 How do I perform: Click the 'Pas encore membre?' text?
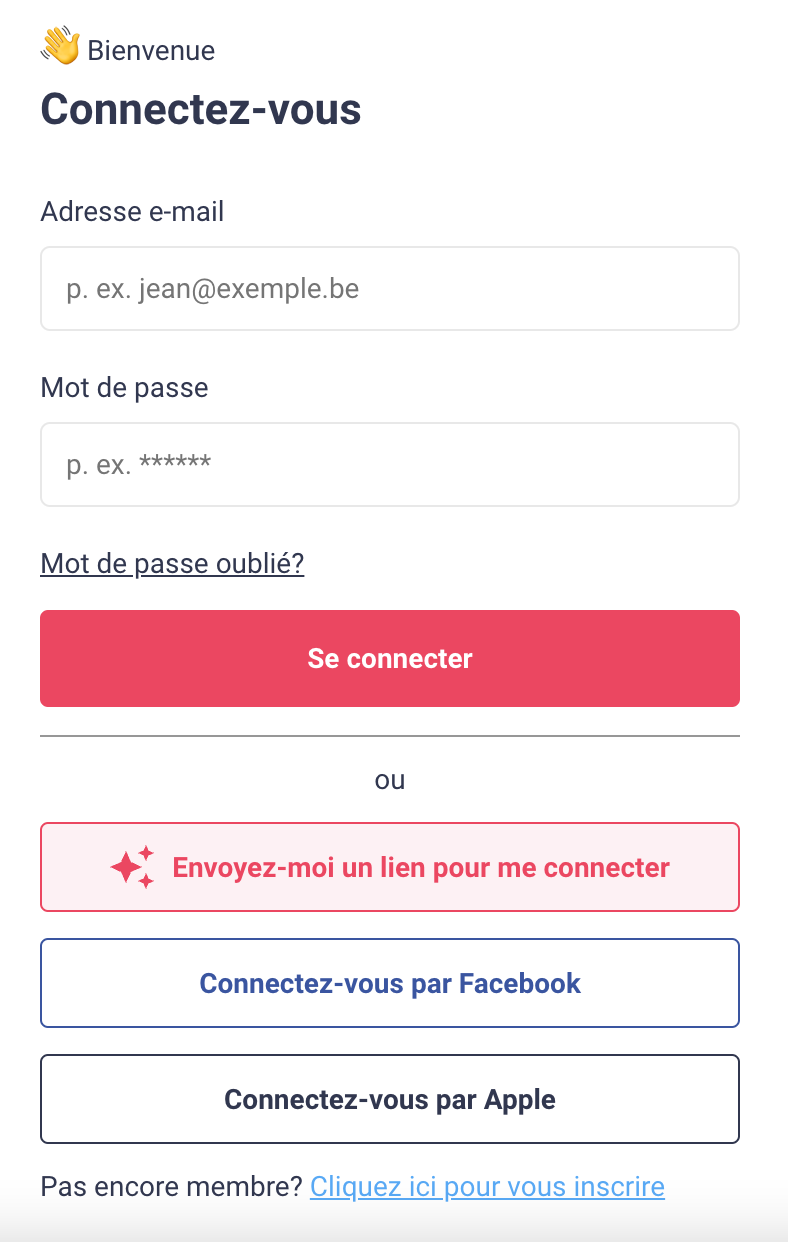[x=171, y=1187]
